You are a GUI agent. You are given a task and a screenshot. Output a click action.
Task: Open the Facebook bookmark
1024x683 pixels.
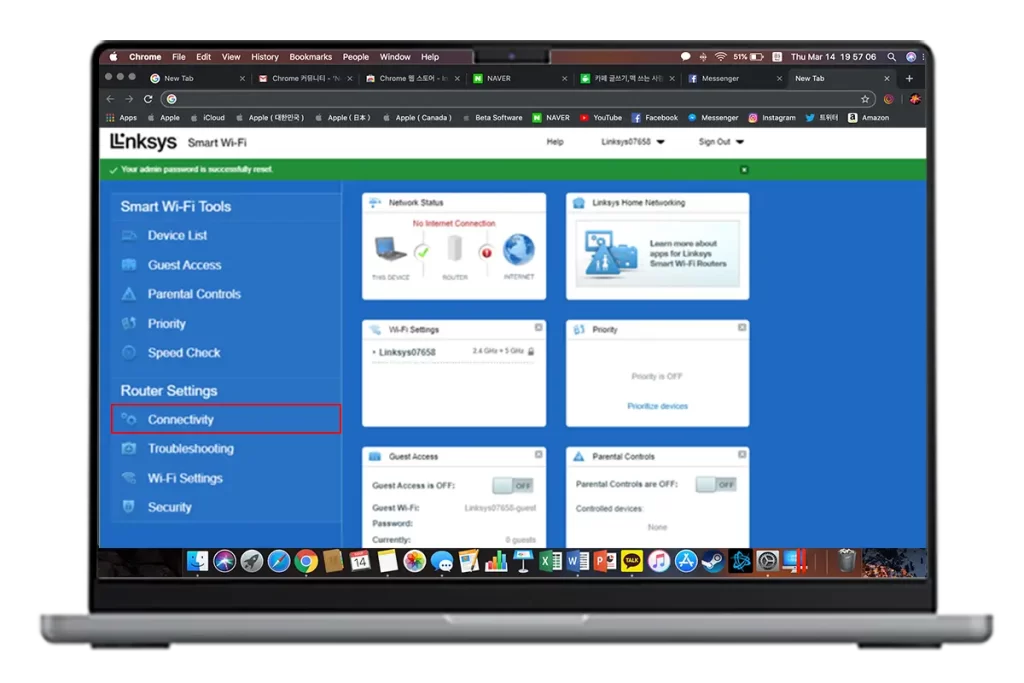pos(654,118)
